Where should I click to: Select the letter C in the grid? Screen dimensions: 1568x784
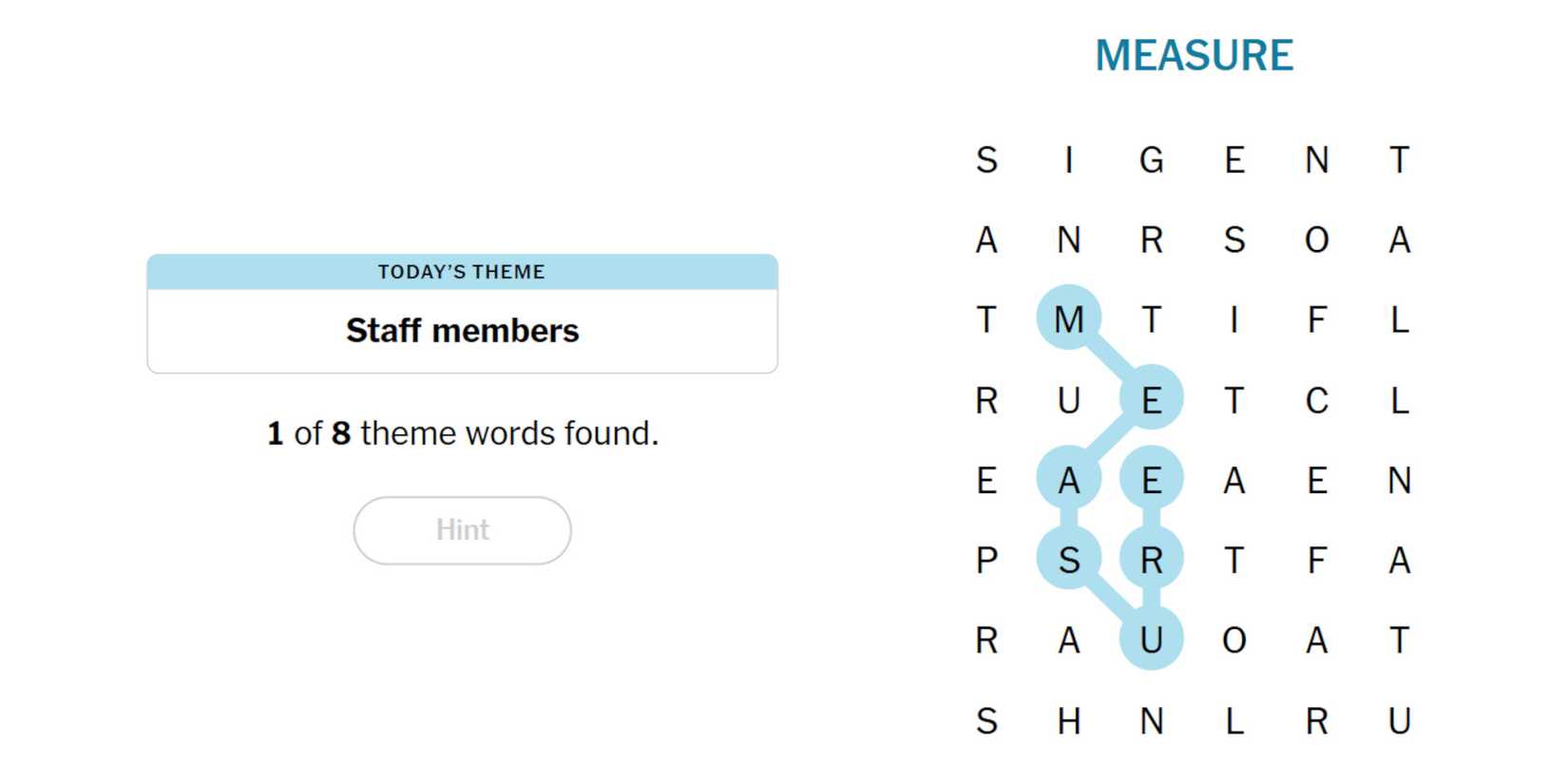point(1316,400)
